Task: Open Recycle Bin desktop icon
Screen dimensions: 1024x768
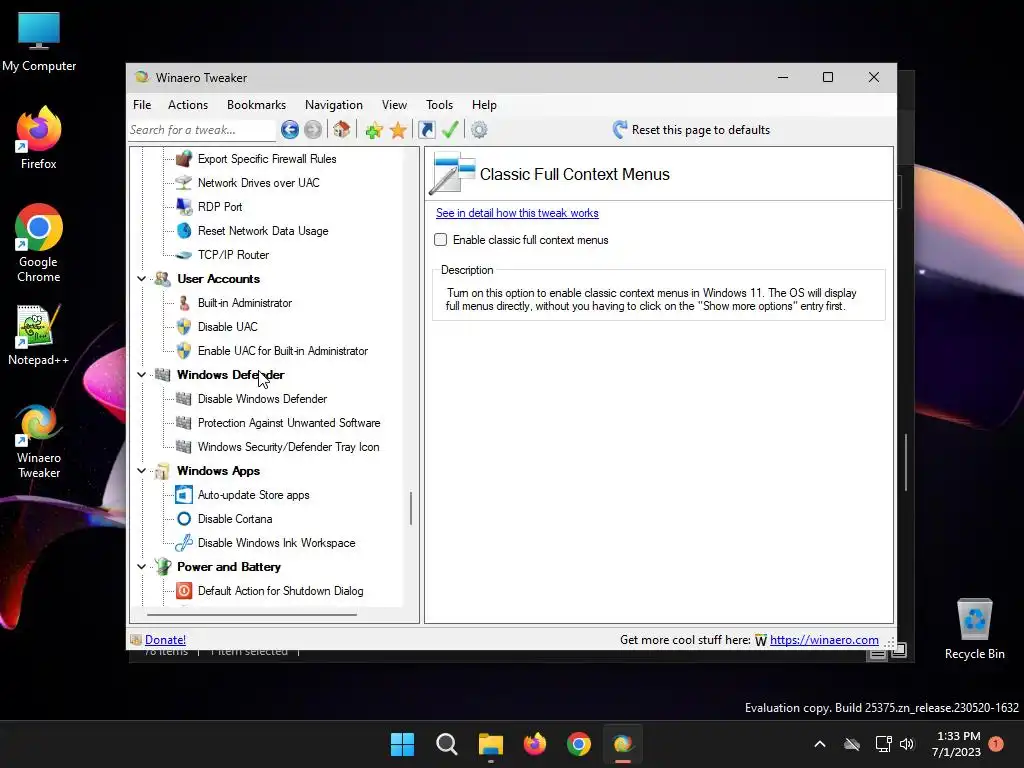Action: pyautogui.click(x=974, y=628)
